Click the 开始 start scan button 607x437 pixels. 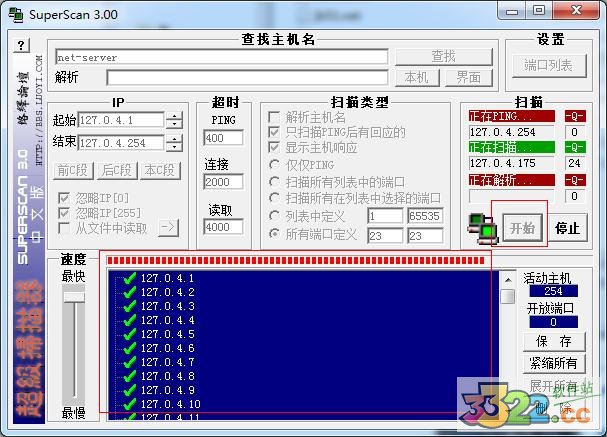pyautogui.click(x=523, y=228)
